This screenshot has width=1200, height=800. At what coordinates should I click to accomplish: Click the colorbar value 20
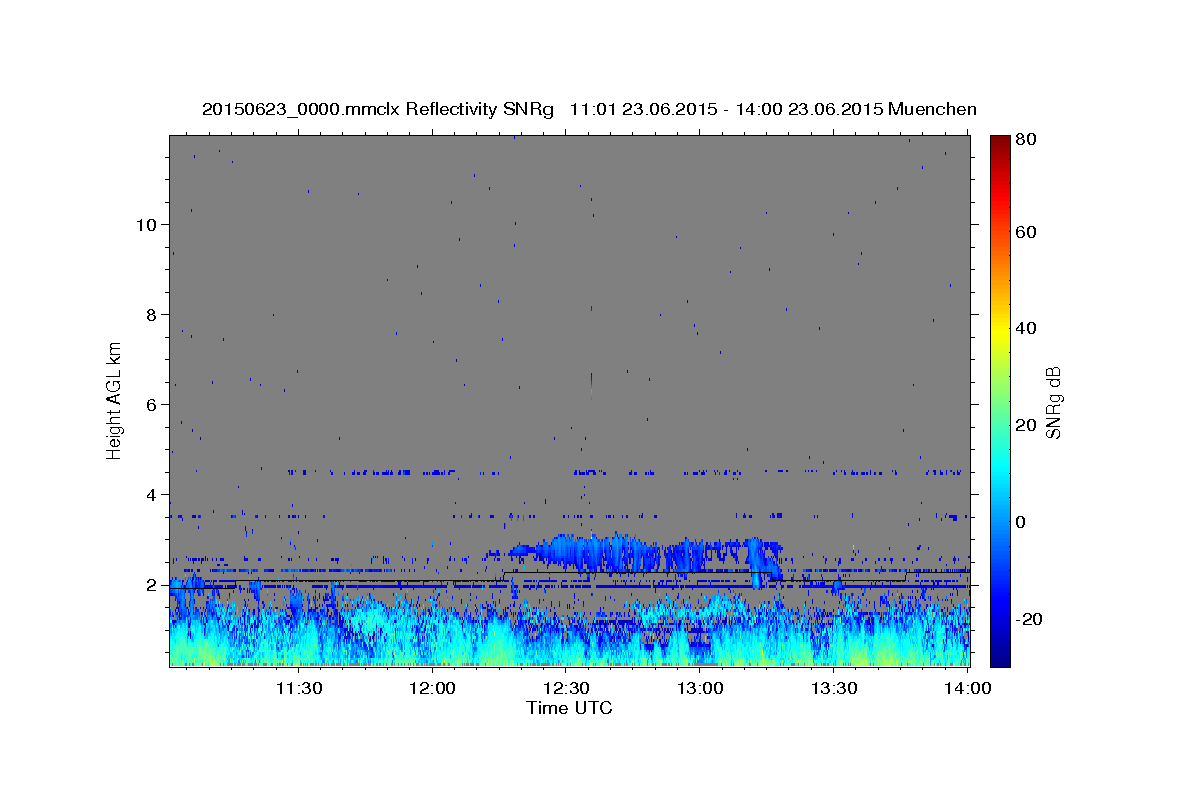(1025, 425)
